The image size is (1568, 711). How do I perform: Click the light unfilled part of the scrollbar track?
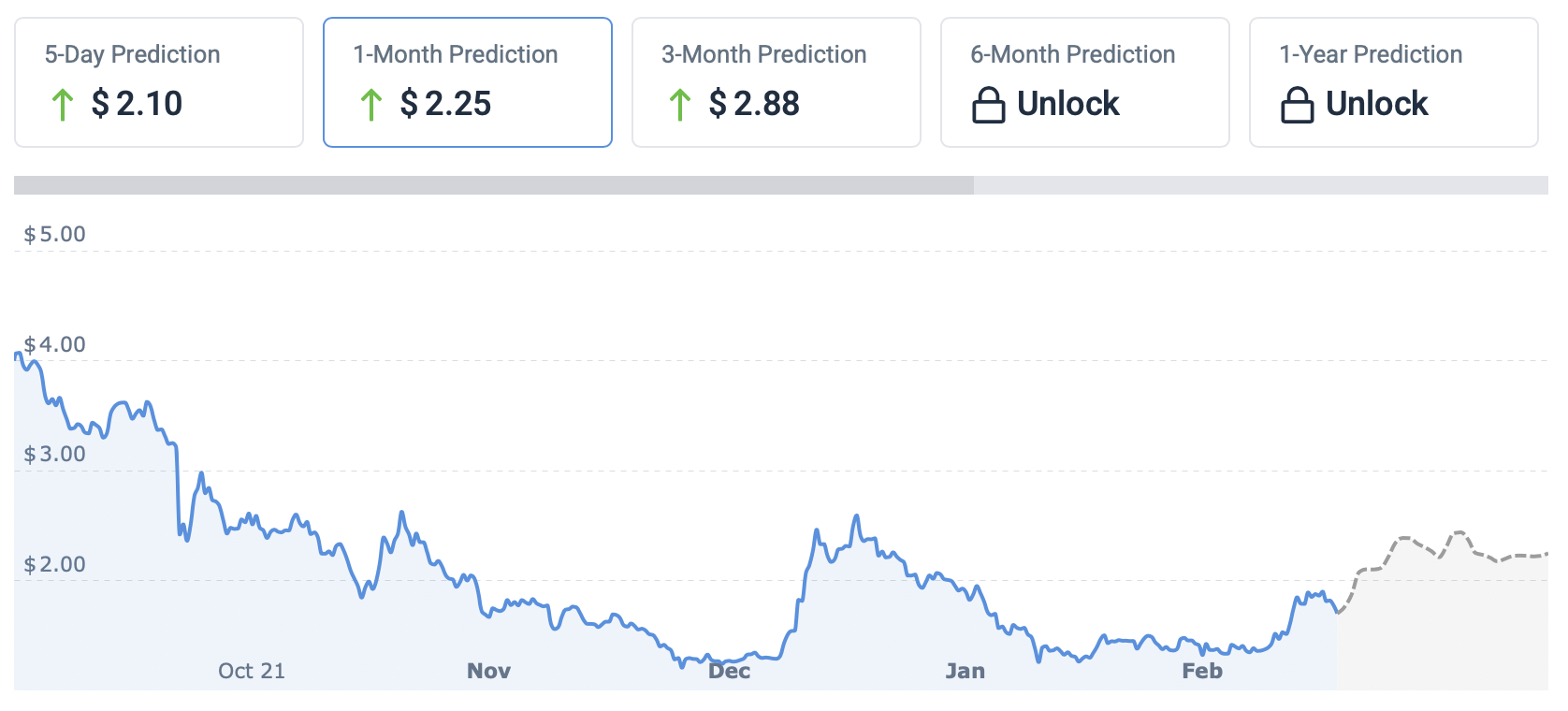1260,185
